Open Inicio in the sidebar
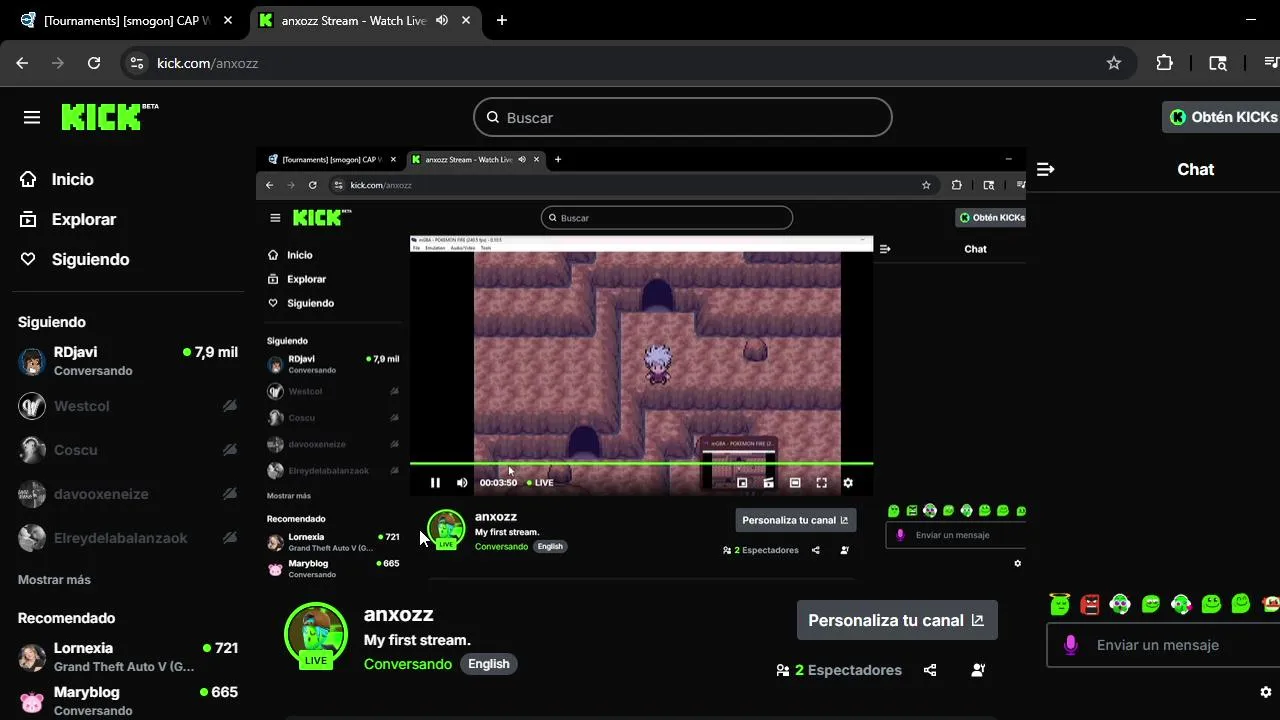This screenshot has height=720, width=1280. (x=57, y=179)
